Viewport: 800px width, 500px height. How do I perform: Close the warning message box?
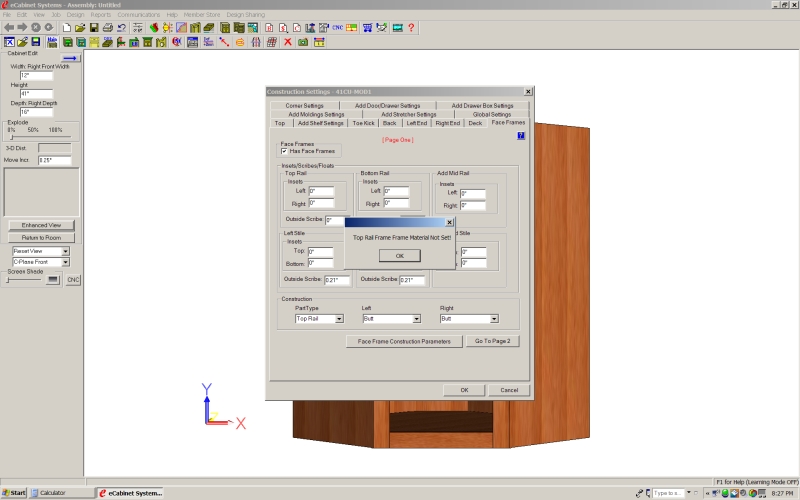[449, 222]
